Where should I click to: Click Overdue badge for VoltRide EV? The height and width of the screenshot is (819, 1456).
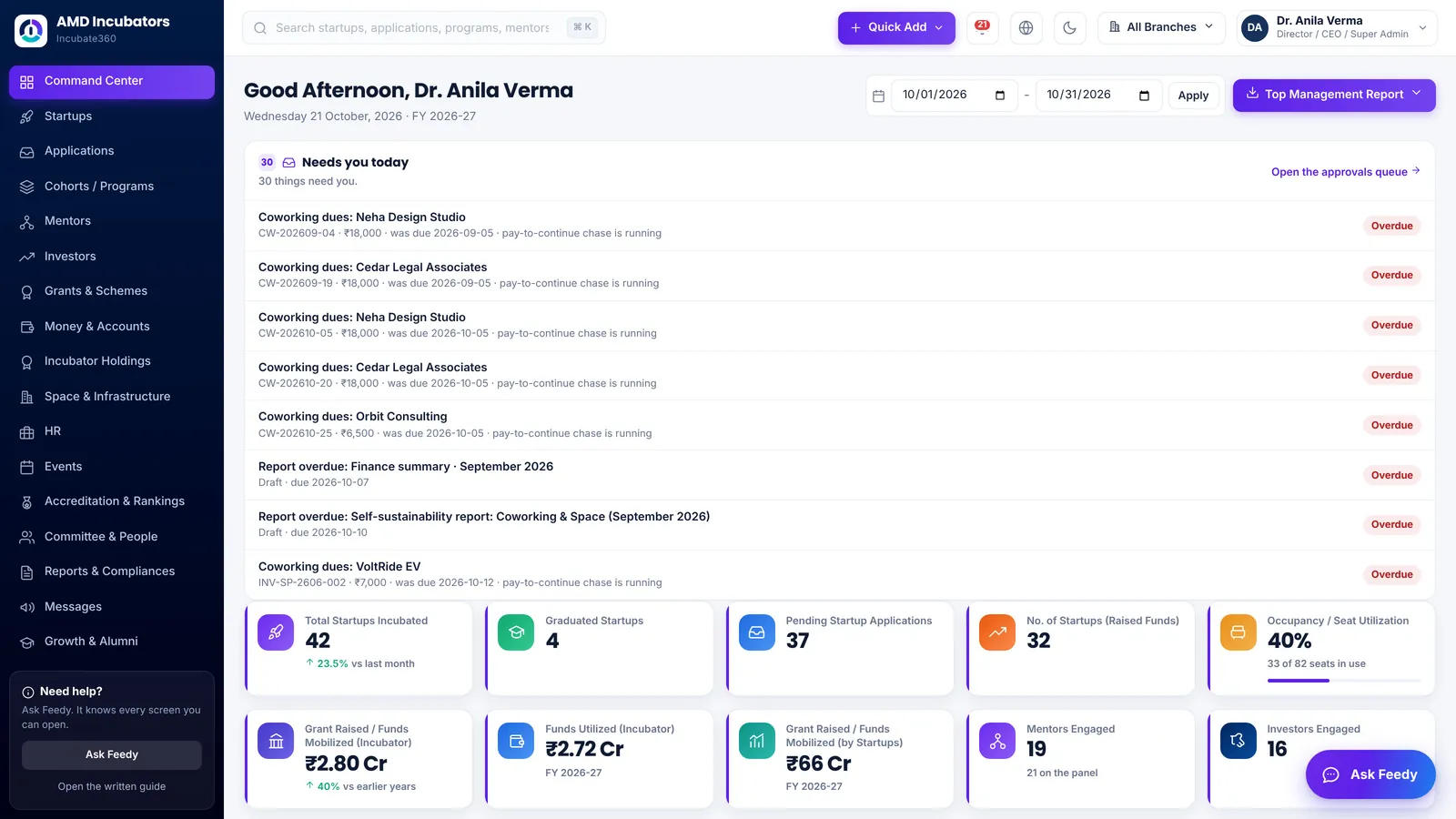pos(1391,574)
